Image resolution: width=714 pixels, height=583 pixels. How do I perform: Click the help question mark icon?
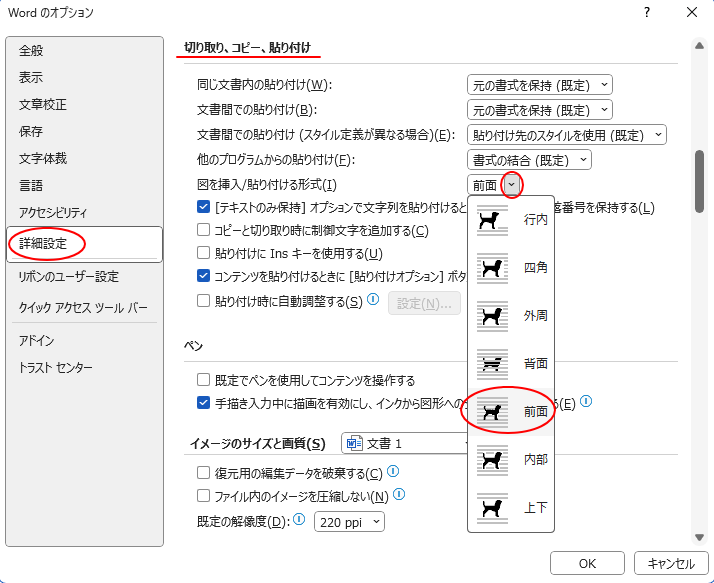pyautogui.click(x=647, y=12)
